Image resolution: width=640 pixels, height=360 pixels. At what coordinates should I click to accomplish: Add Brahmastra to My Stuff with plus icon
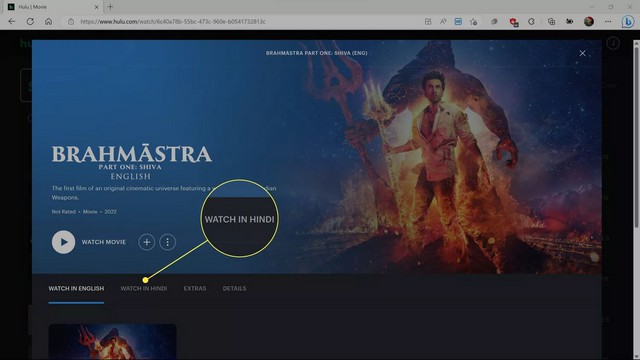click(x=147, y=242)
